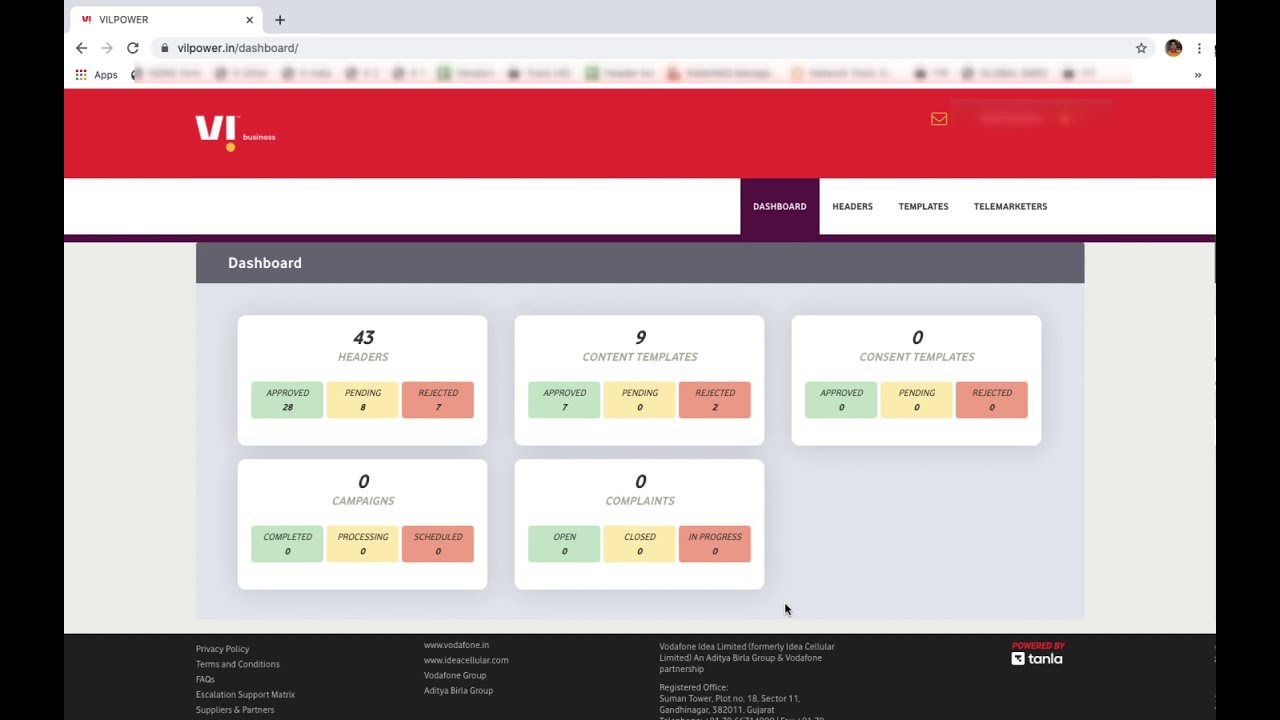Open the Telemarketers menu tab
This screenshot has height=720, width=1280.
click(x=1010, y=206)
